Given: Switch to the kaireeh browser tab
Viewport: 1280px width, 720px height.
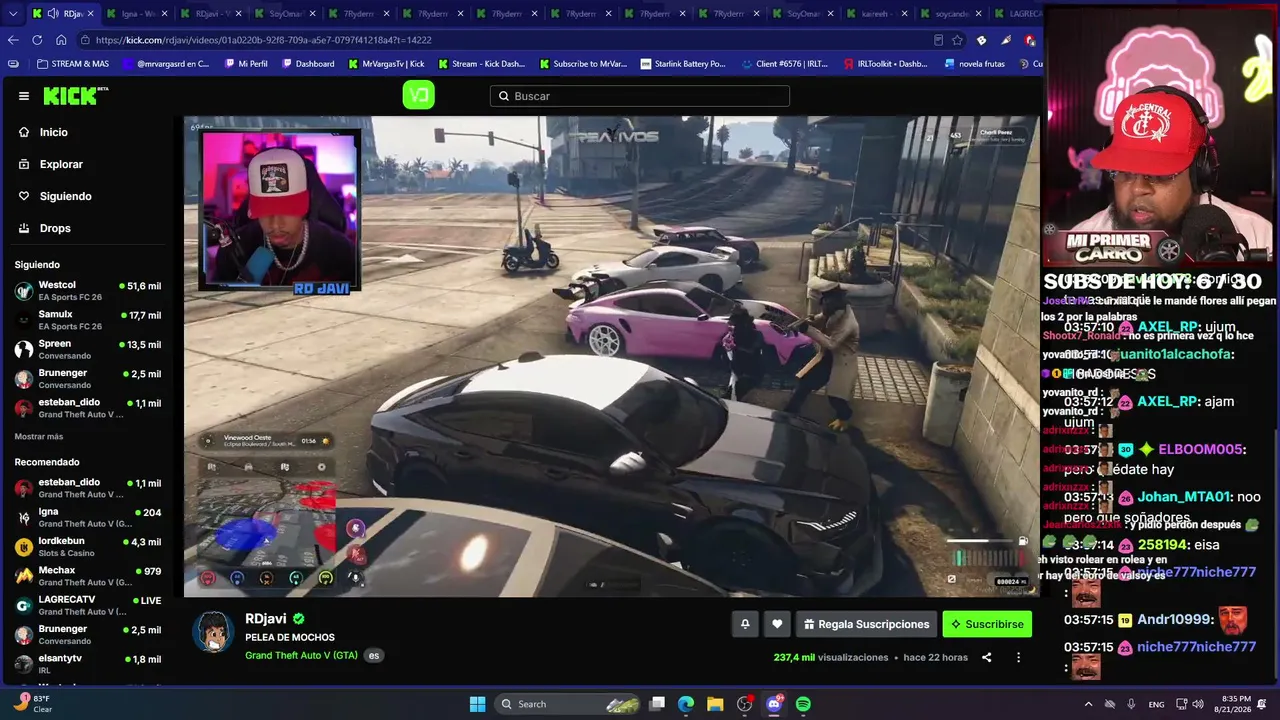Looking at the screenshot, I should [876, 14].
